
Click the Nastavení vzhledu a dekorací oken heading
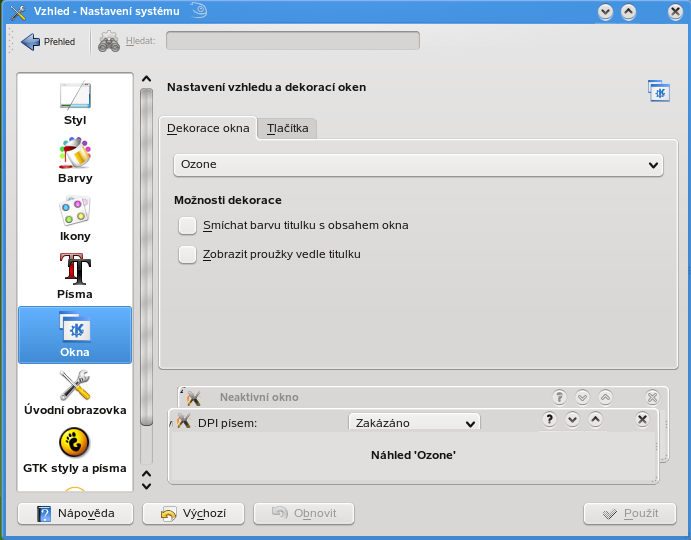(267, 87)
